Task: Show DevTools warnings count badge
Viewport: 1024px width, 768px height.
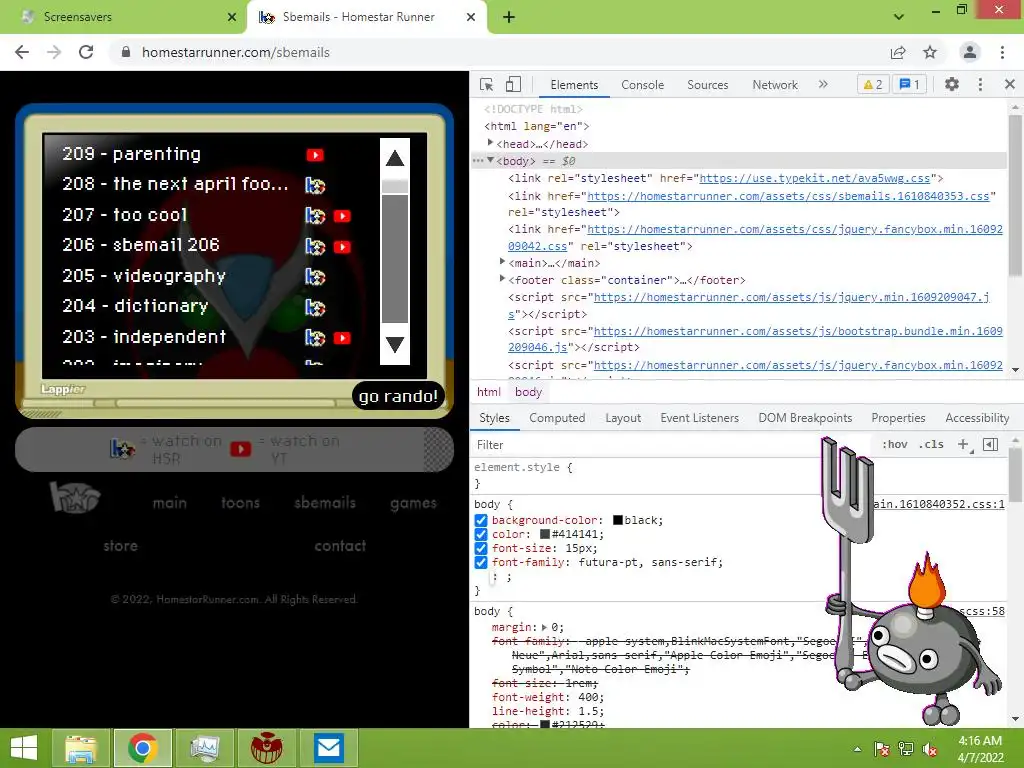Action: [872, 84]
